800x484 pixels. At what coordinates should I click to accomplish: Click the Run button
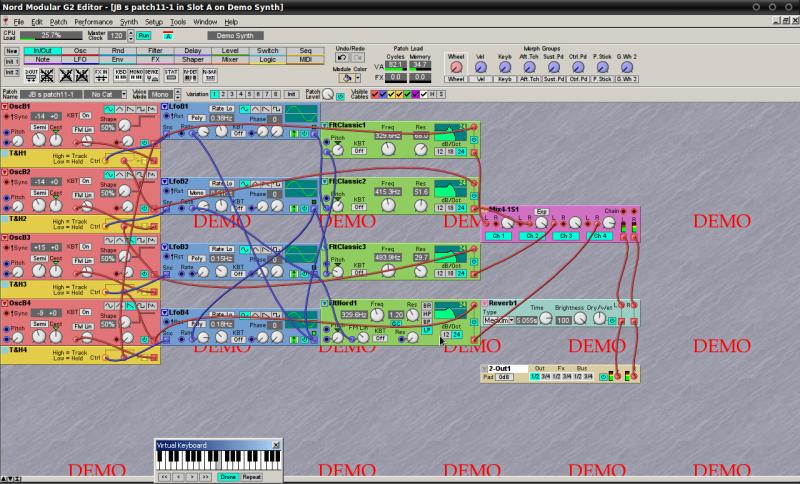tap(144, 36)
